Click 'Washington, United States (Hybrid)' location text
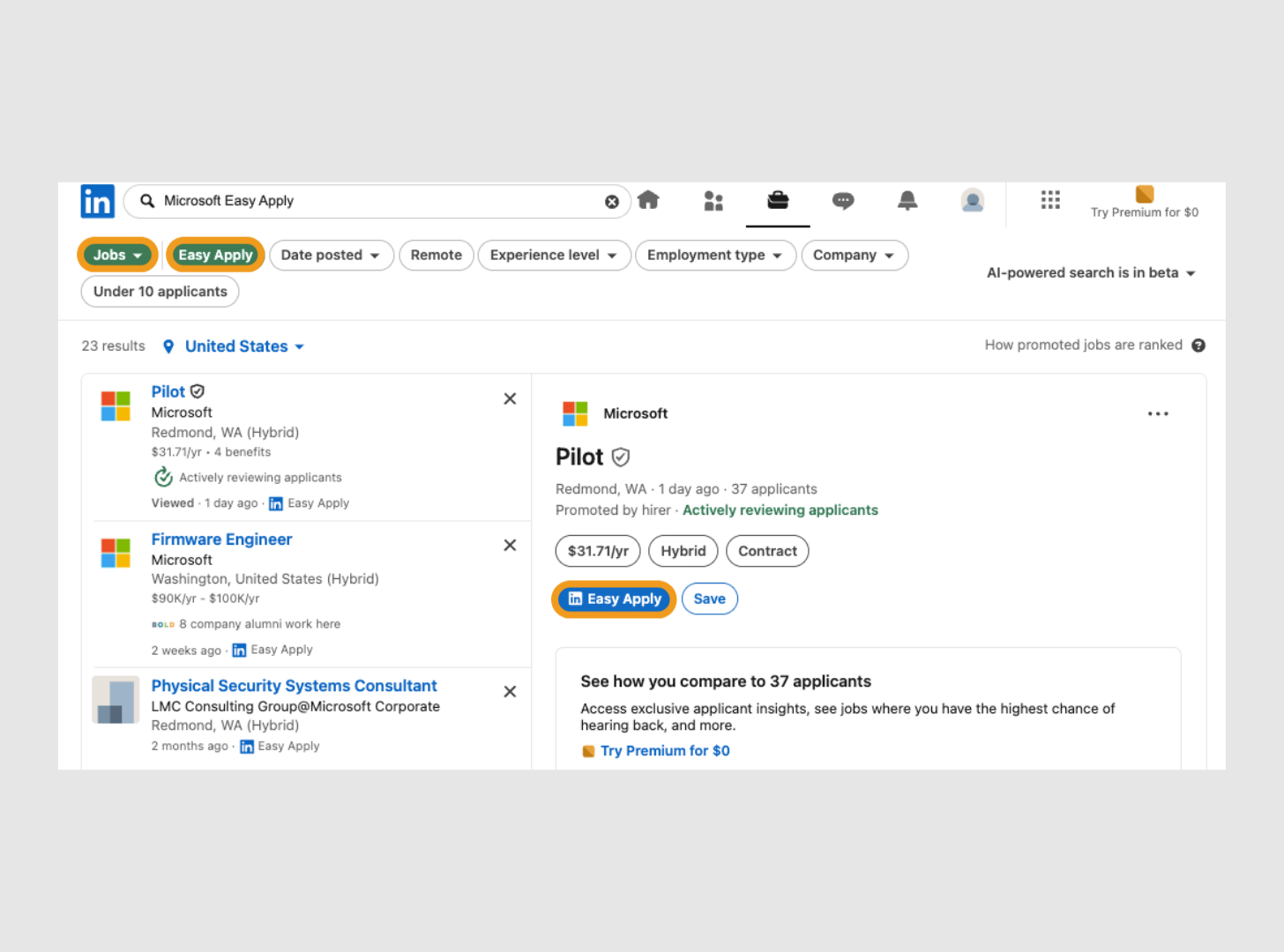The width and height of the screenshot is (1284, 952). [x=265, y=579]
